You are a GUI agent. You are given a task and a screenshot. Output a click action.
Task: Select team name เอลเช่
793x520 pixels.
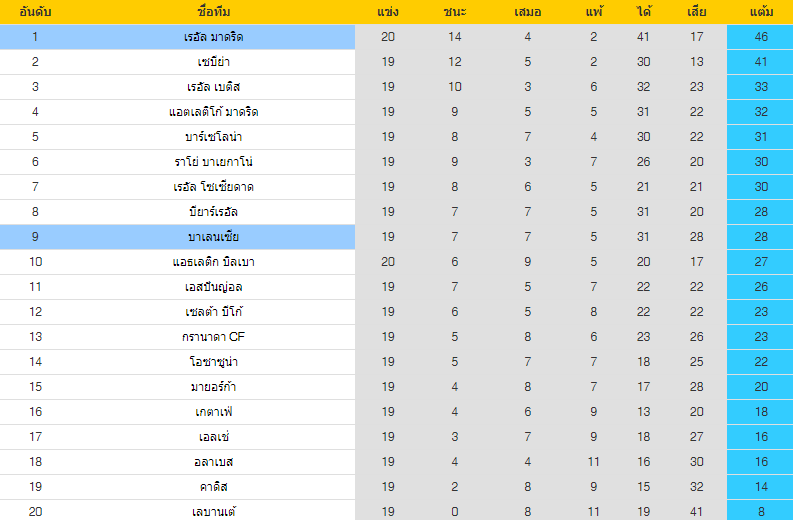click(x=213, y=437)
